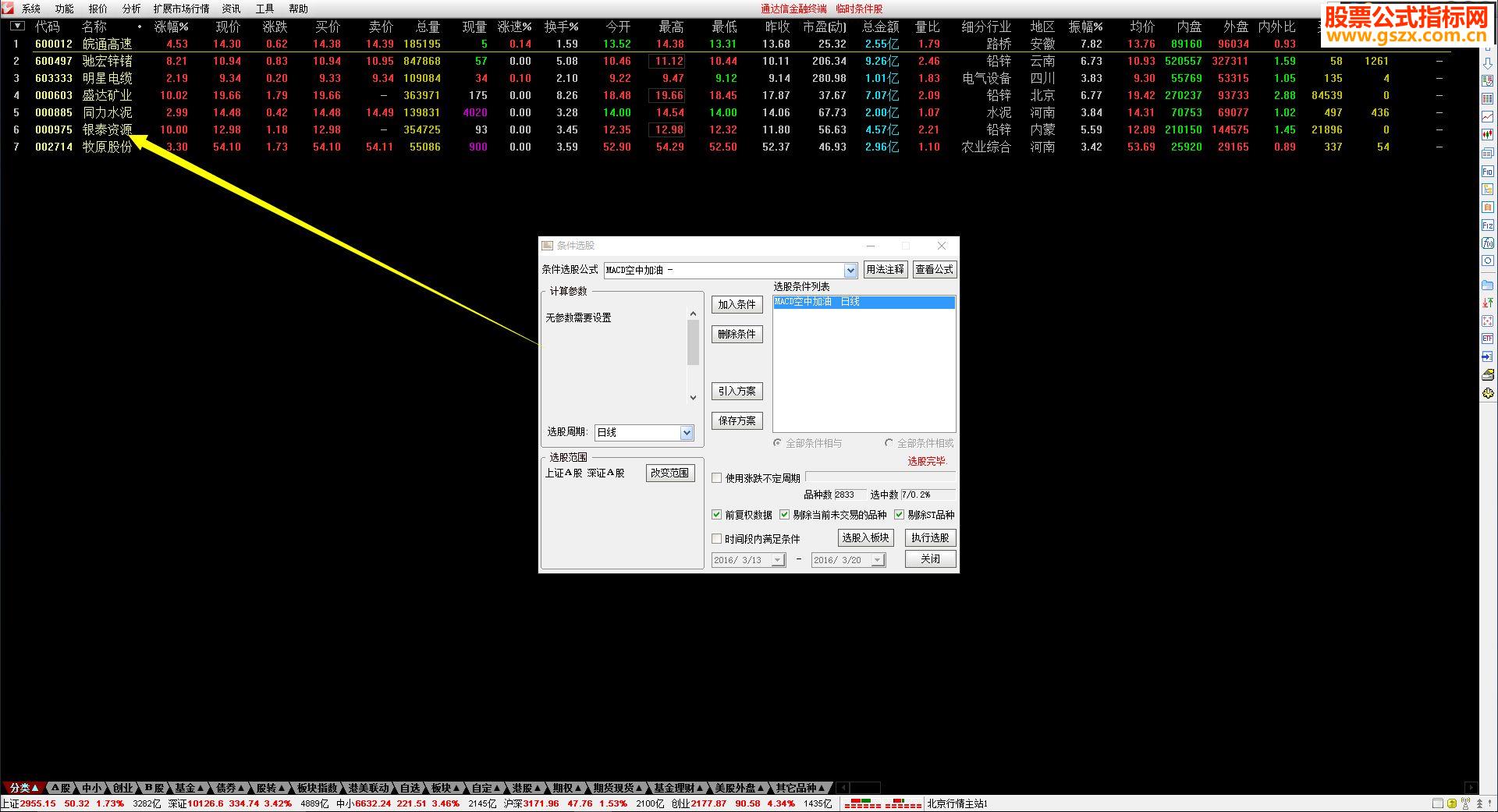Open the top-left ▼ column menu button
This screenshot has width=1498, height=812.
[17, 26]
